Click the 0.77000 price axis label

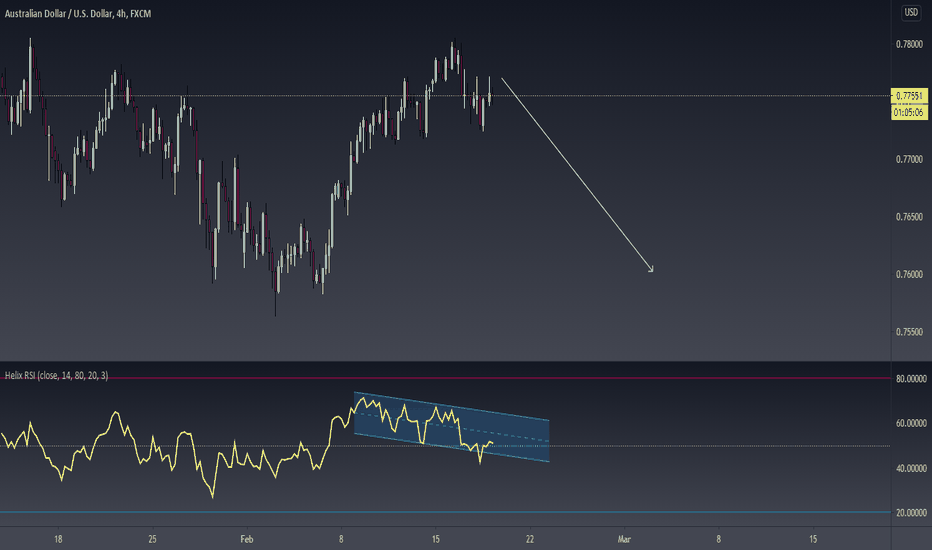(909, 159)
